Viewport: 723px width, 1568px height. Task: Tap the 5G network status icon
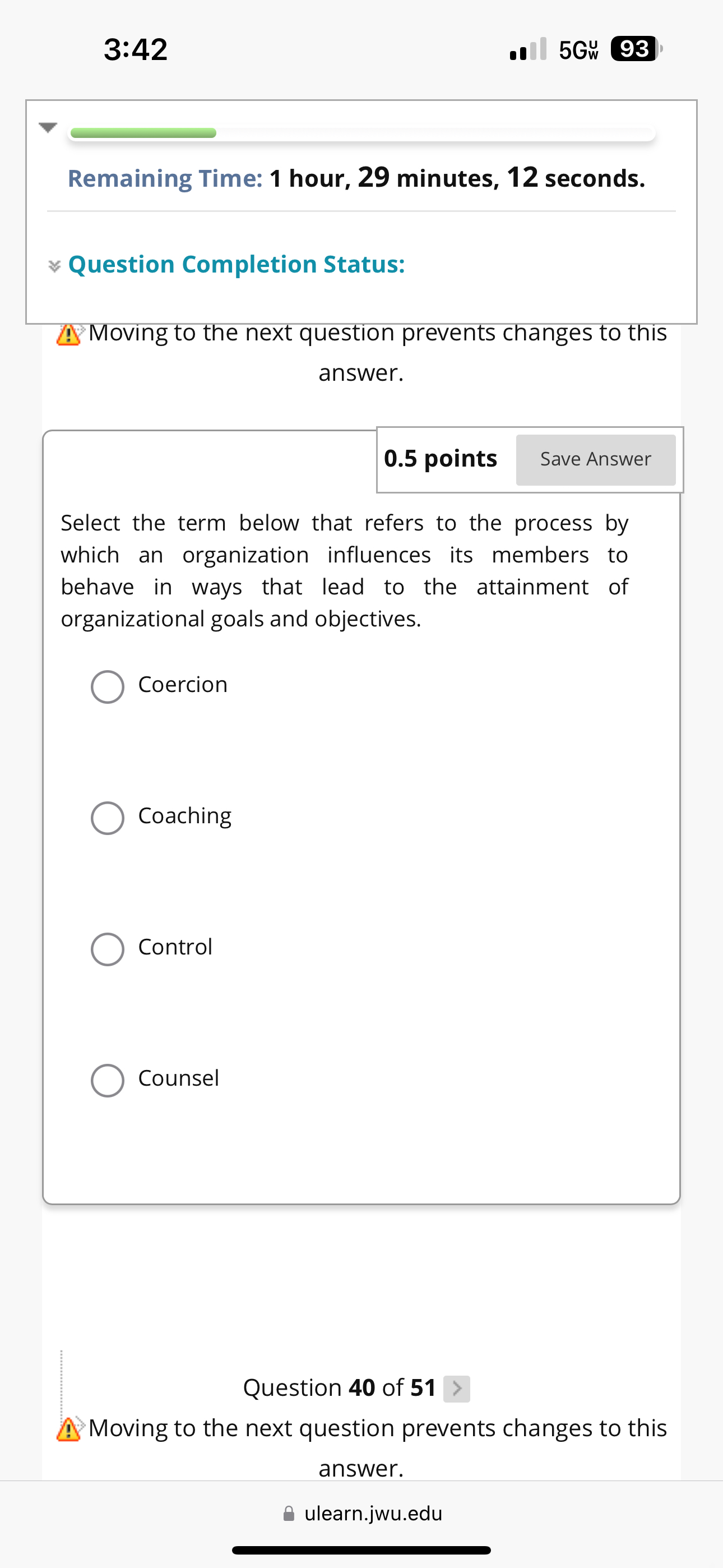578,50
